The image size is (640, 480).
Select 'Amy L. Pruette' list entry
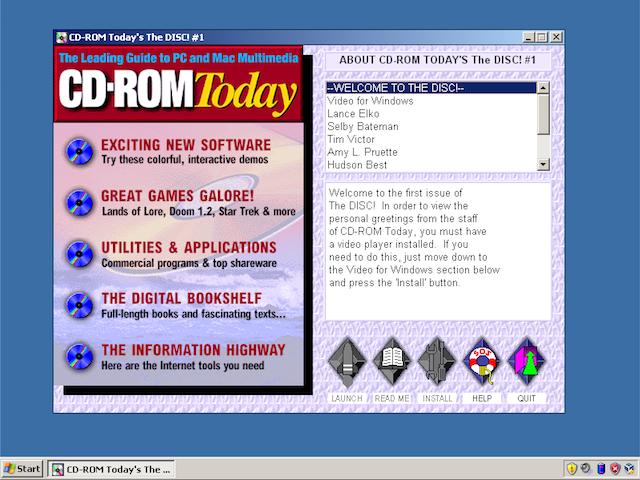click(431, 152)
